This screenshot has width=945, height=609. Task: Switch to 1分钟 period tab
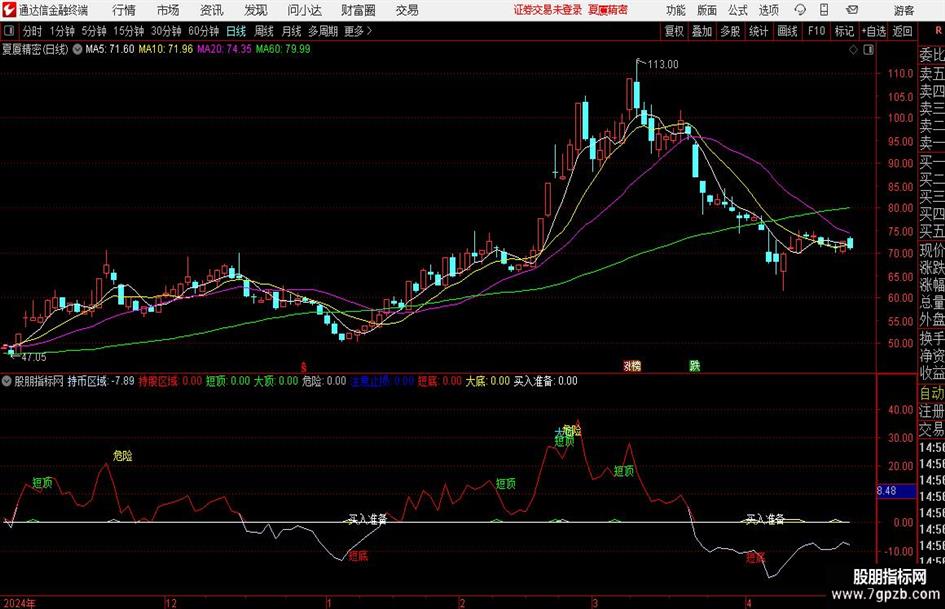61,31
